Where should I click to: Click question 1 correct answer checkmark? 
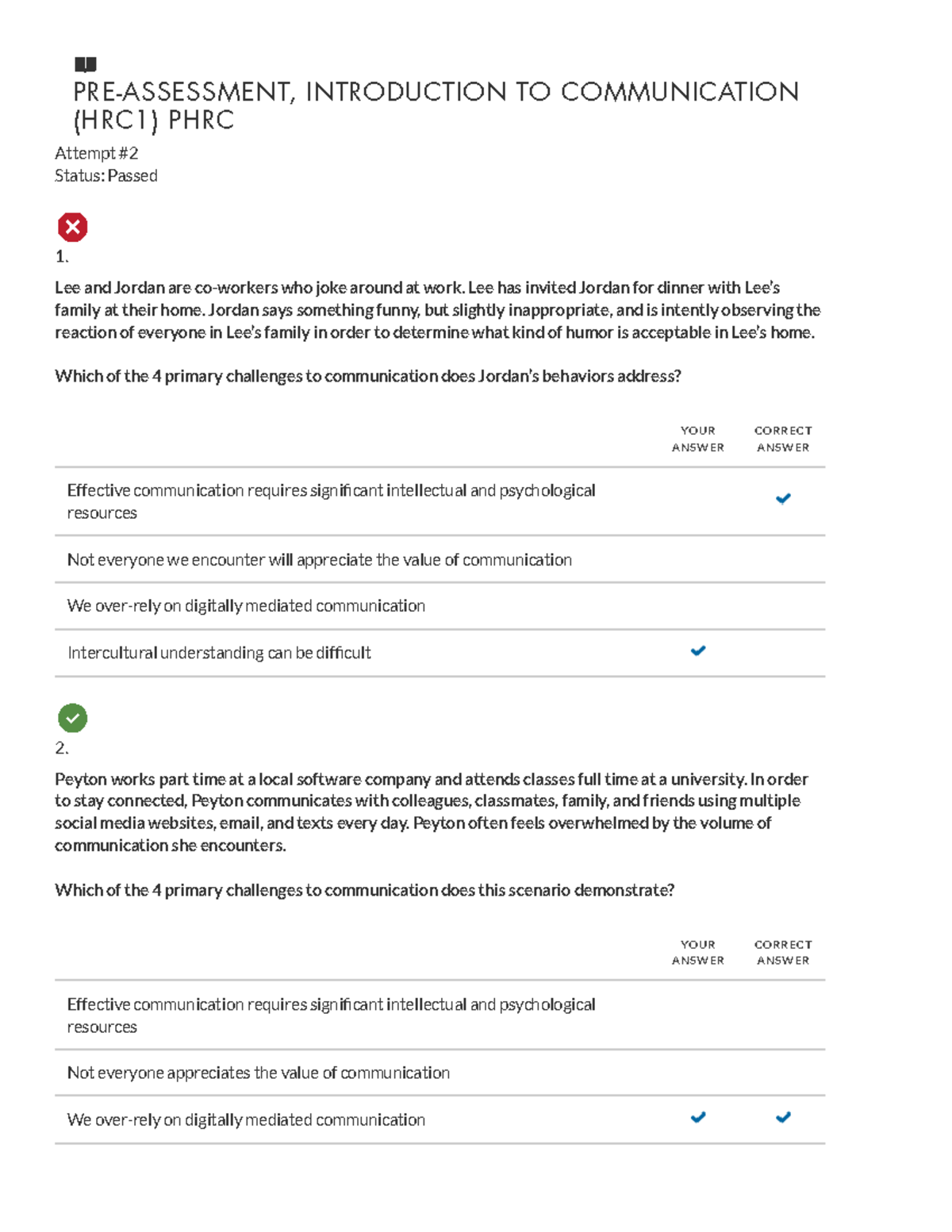click(x=783, y=499)
